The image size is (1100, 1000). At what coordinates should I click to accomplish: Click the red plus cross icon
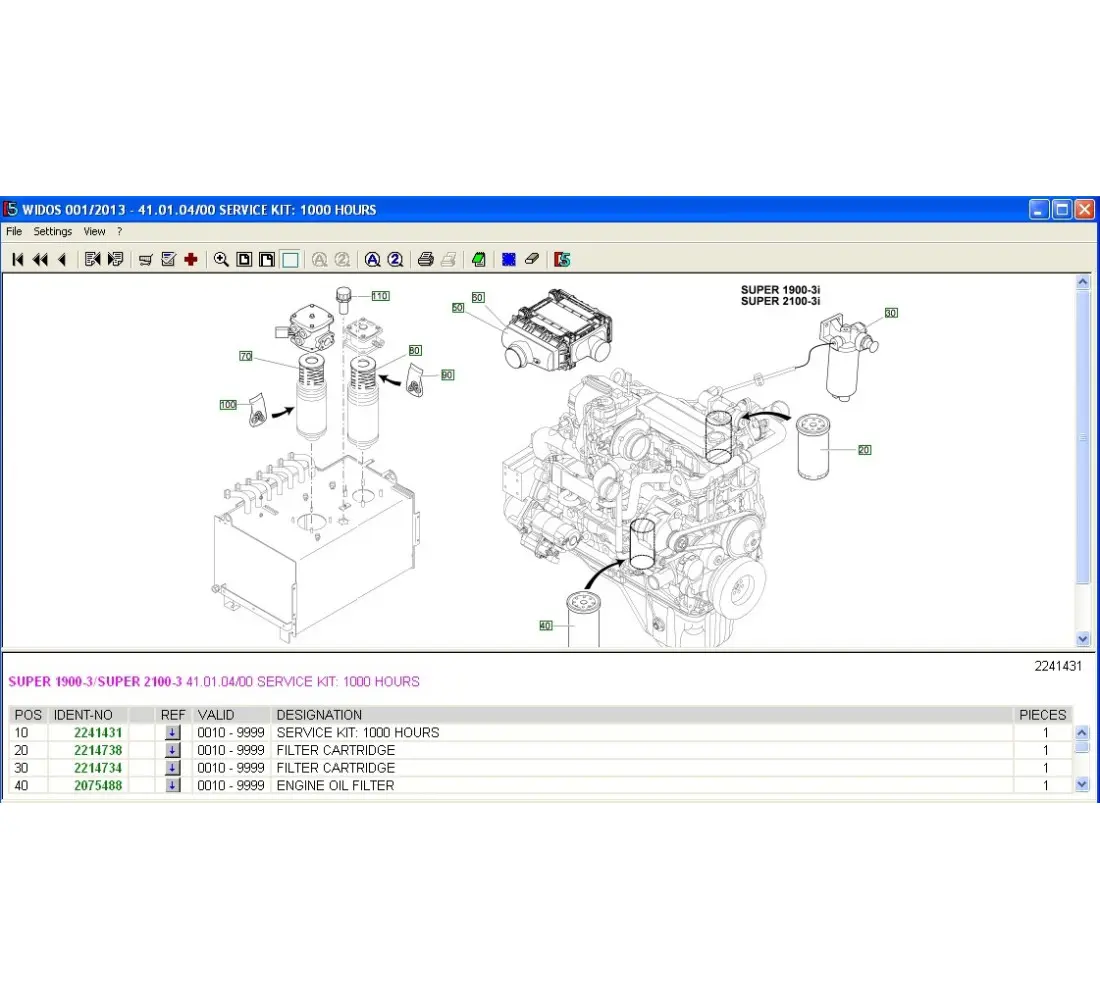click(x=191, y=260)
